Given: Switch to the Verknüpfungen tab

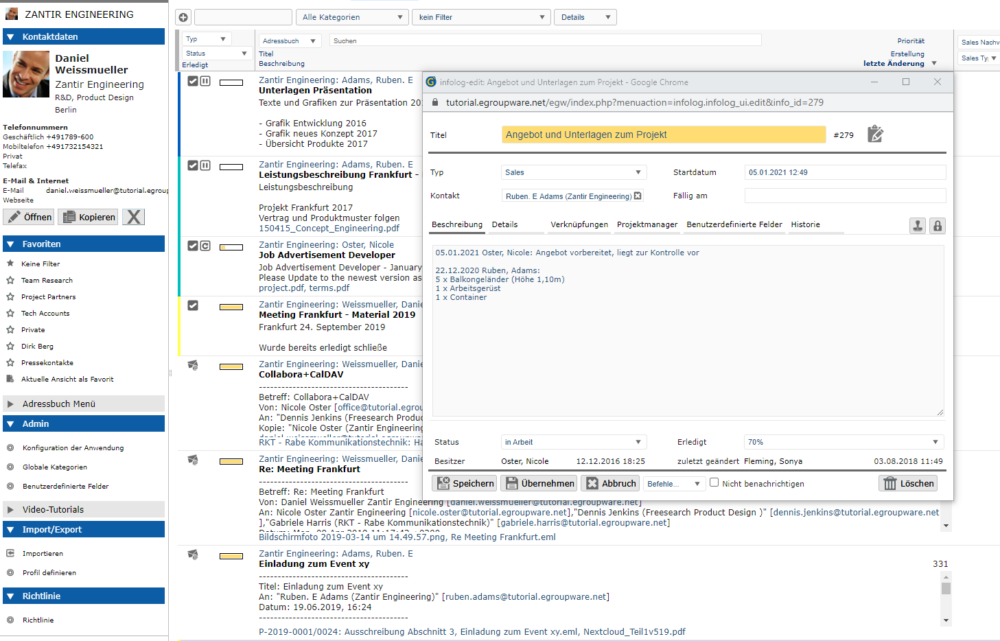Looking at the screenshot, I should pyautogui.click(x=579, y=225).
